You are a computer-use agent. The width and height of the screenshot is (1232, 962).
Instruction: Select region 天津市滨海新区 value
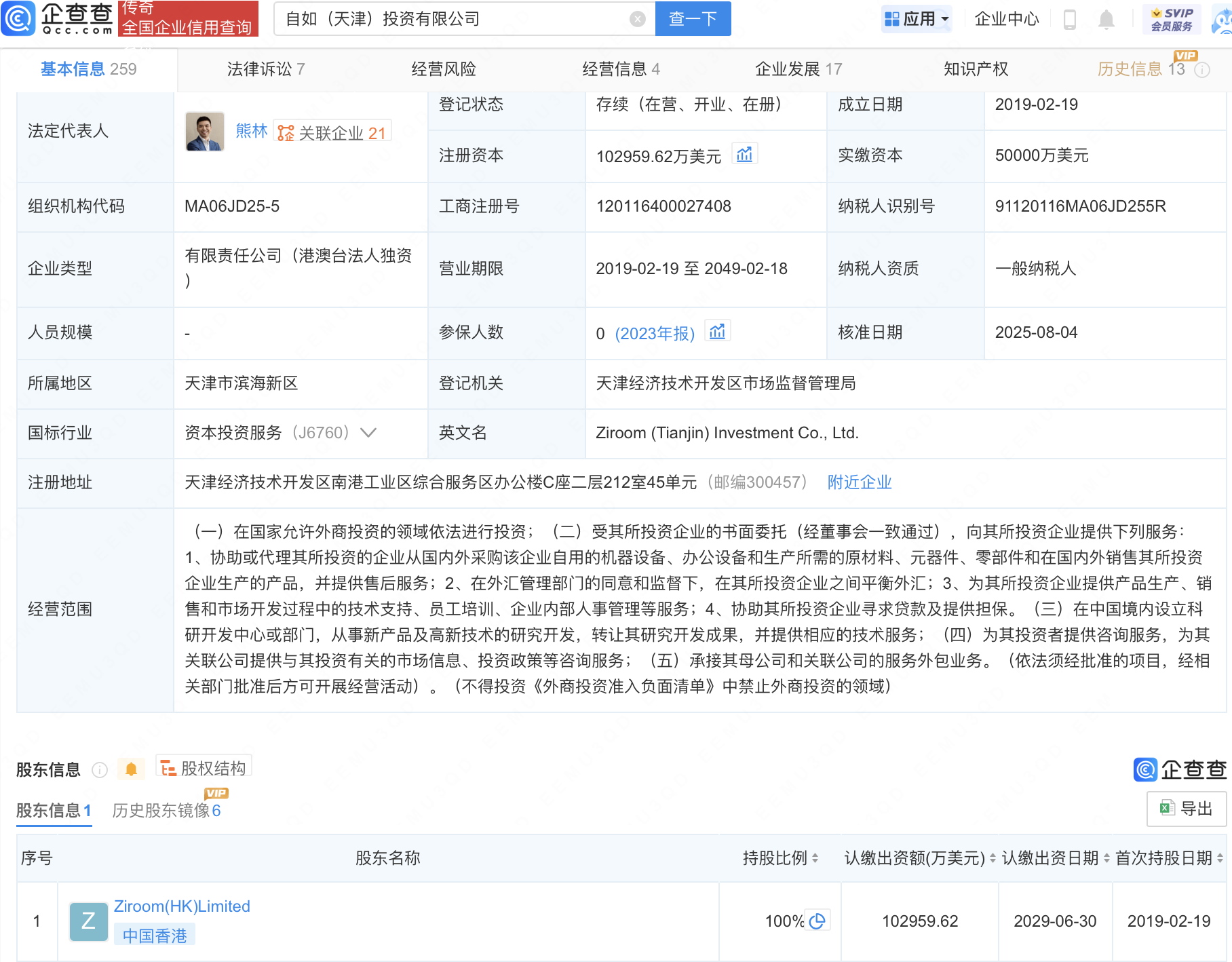(242, 383)
